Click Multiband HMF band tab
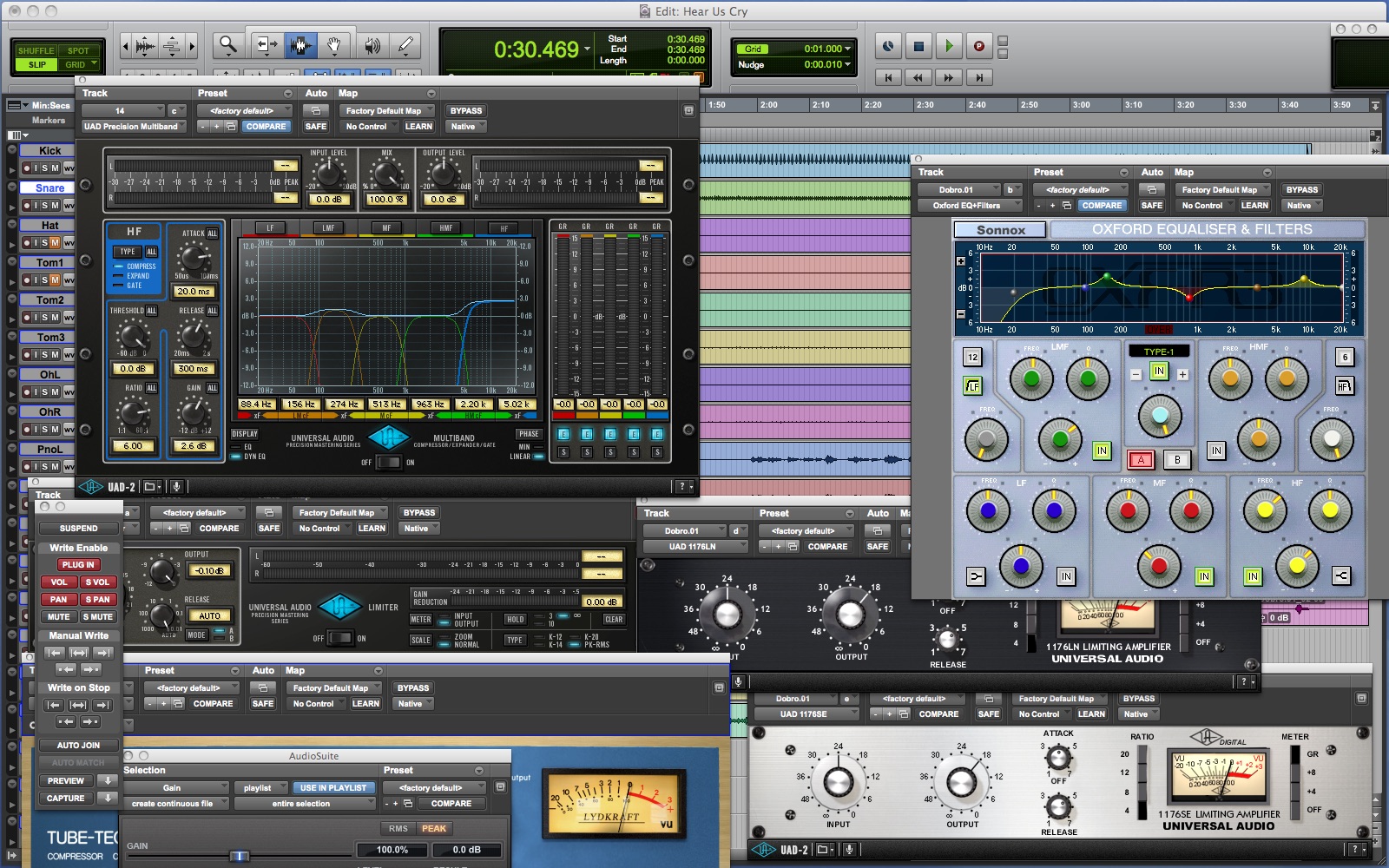1389x868 pixels. pyautogui.click(x=445, y=228)
